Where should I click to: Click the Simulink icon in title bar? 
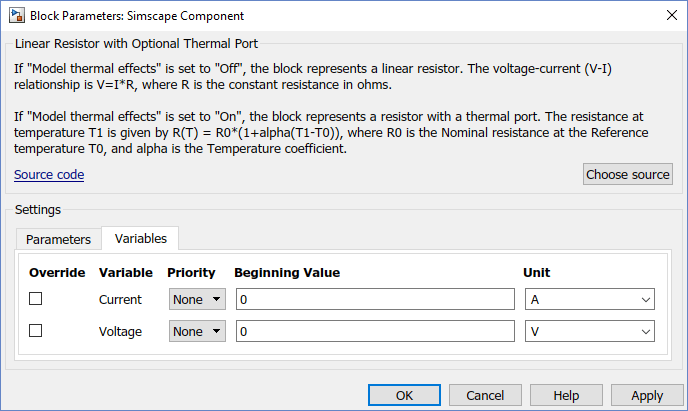[x=14, y=16]
